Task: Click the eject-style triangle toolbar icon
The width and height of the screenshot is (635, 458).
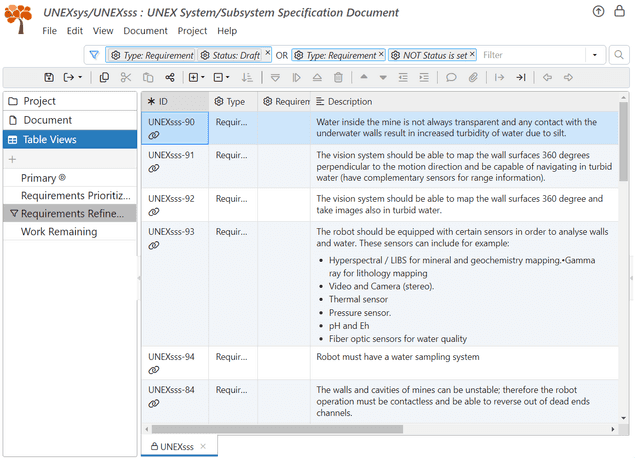Action: [x=317, y=77]
